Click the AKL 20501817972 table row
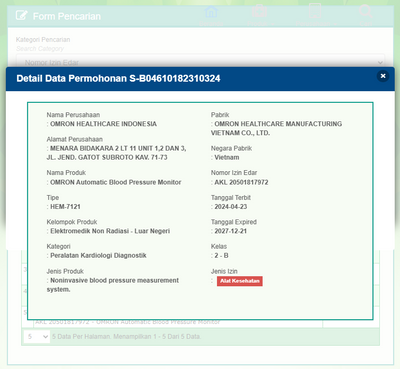 (x=178, y=322)
